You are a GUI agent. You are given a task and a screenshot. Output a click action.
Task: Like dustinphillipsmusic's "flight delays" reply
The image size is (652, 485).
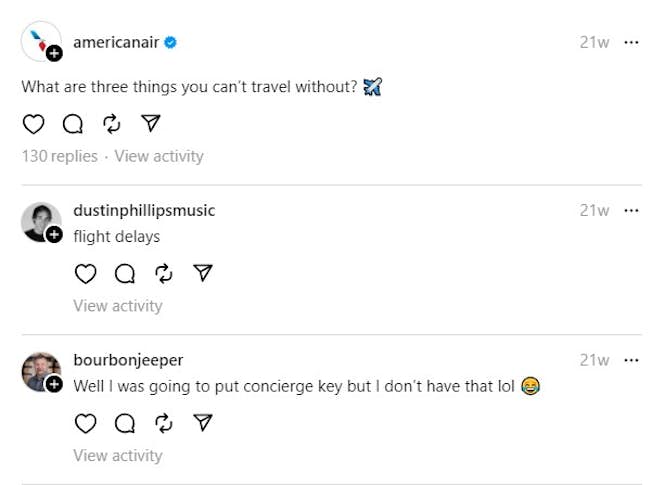(86, 273)
